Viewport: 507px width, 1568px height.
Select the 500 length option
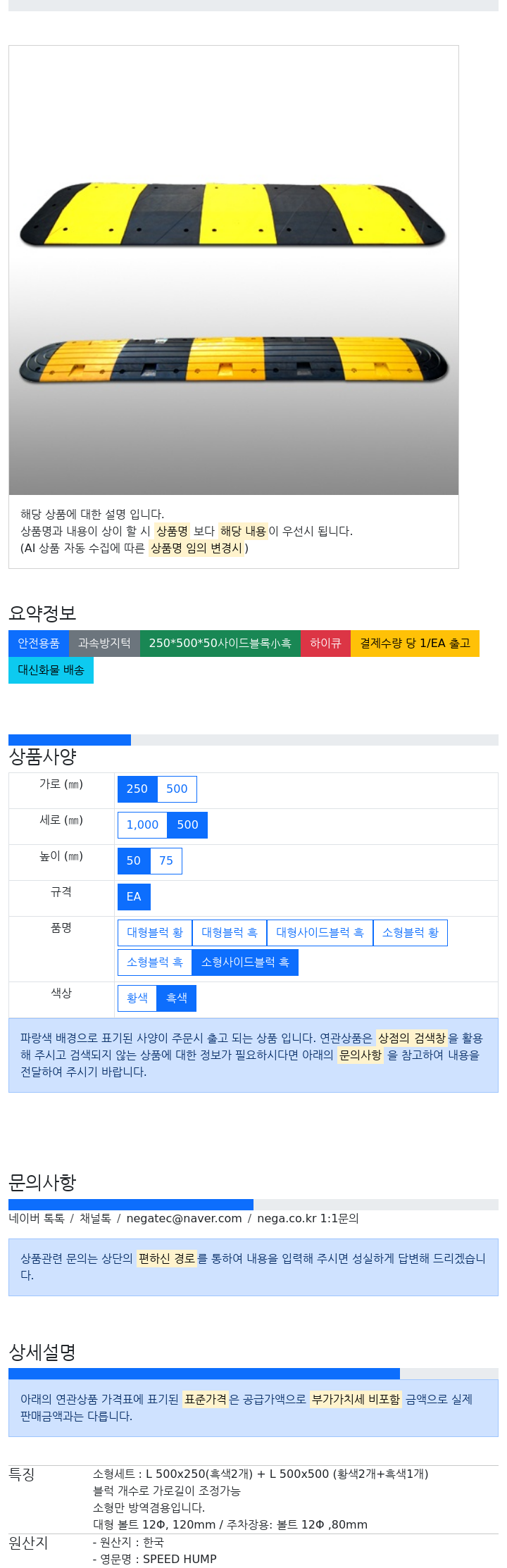click(x=187, y=825)
